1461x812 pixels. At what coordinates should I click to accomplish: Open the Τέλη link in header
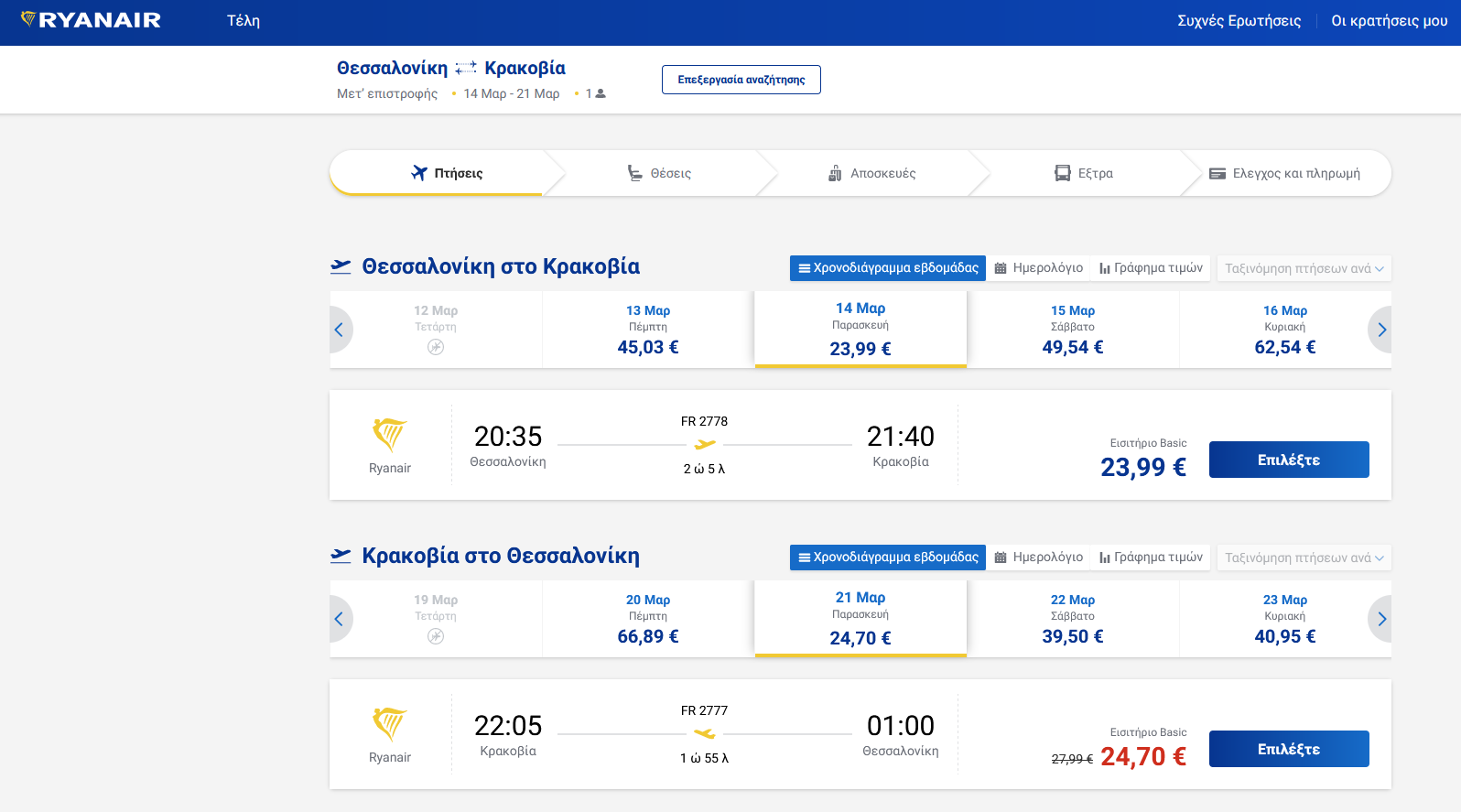tap(243, 20)
